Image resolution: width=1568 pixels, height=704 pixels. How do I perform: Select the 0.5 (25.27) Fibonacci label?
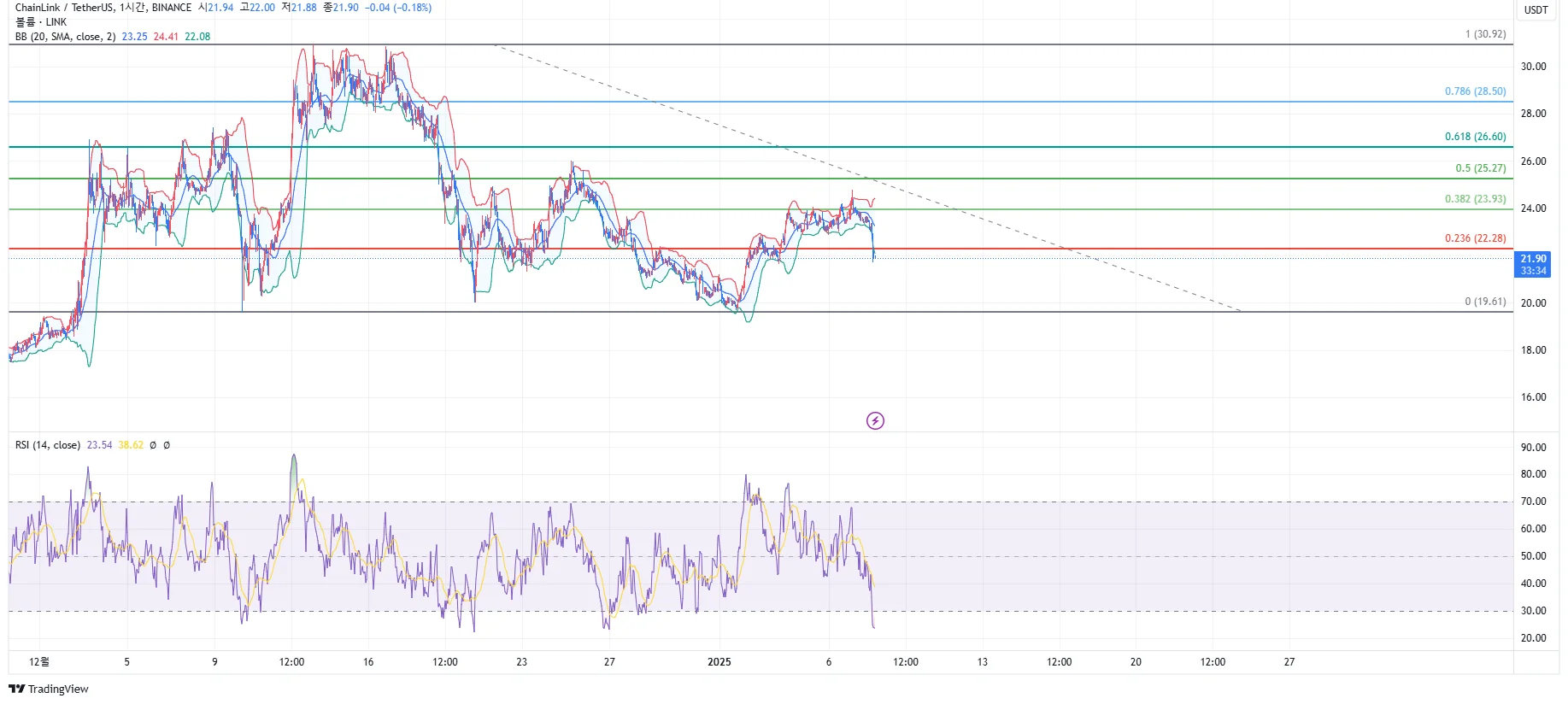1481,168
